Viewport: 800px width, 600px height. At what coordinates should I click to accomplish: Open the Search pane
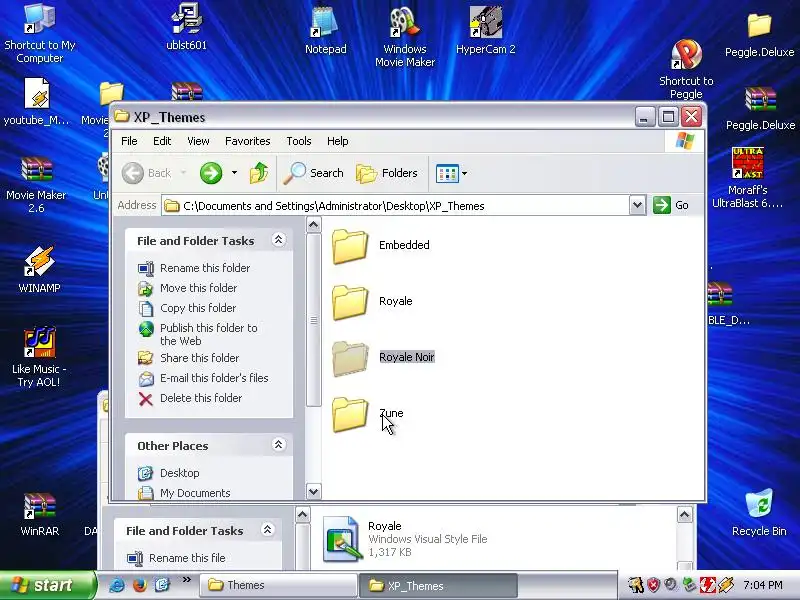[314, 173]
